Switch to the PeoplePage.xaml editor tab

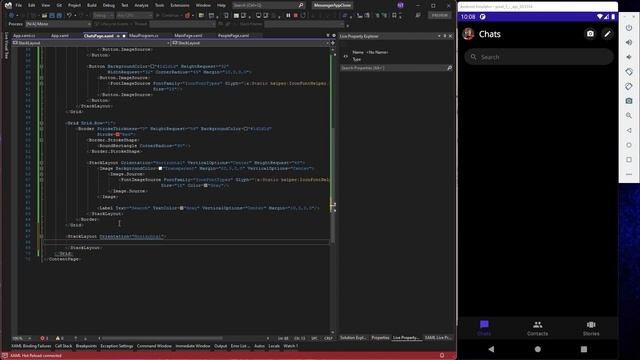coord(233,36)
